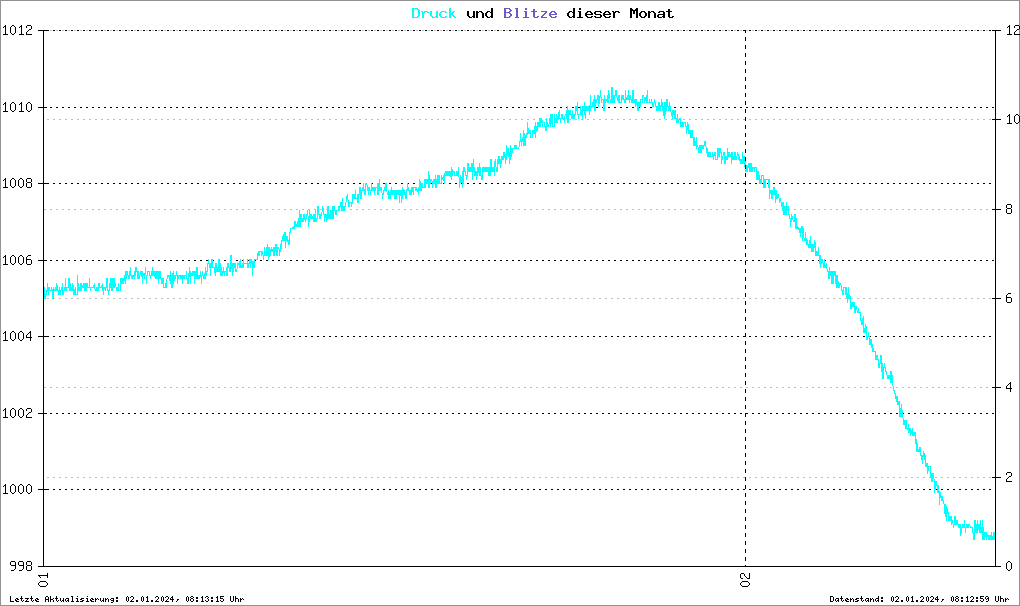Screen dimensions: 1020x606
Task: Click the 'Datenstand' timestamp text
Action: [918, 599]
